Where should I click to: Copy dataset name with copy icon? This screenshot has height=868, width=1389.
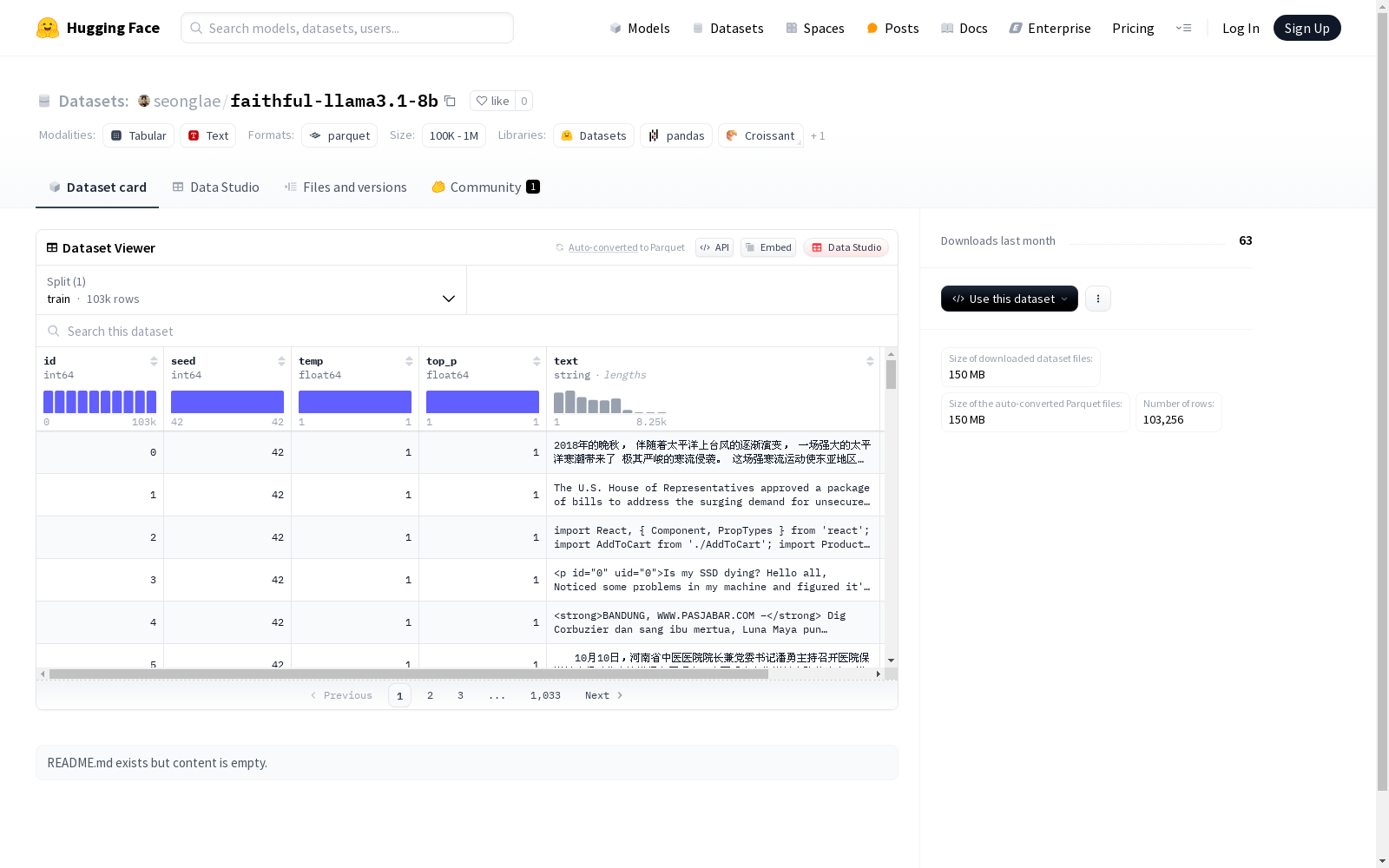click(x=450, y=101)
